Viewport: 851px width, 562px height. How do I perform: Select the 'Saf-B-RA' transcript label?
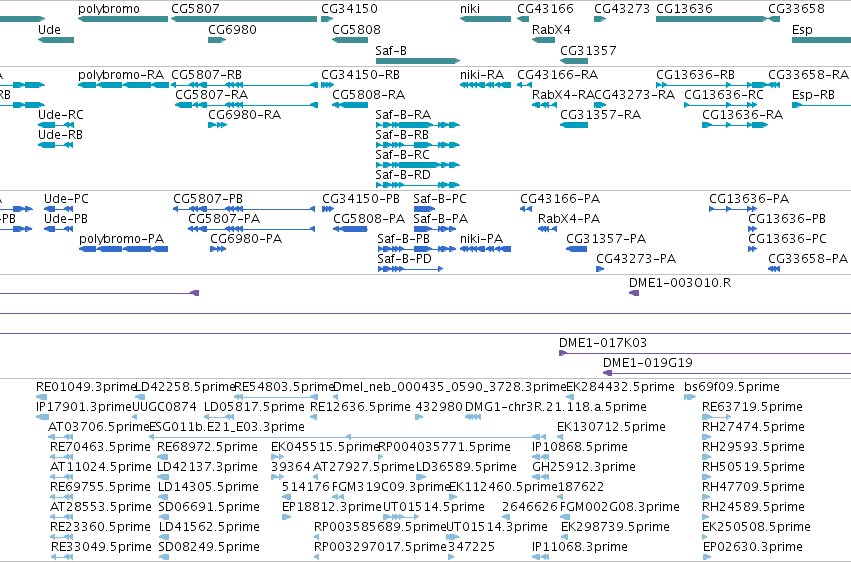(403, 114)
